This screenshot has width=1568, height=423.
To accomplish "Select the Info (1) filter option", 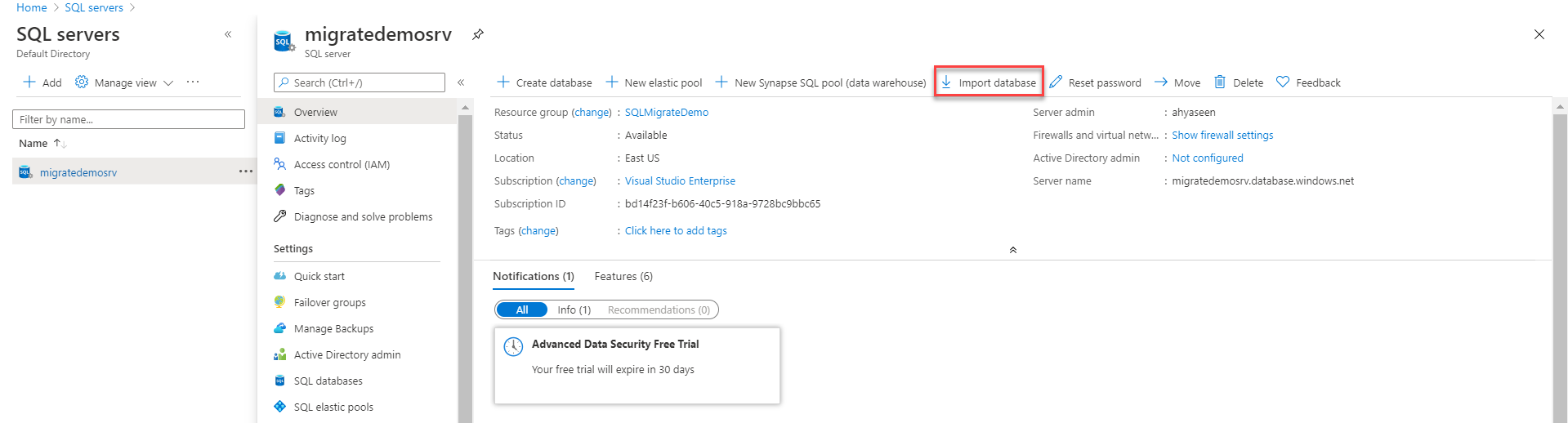I will (x=574, y=310).
